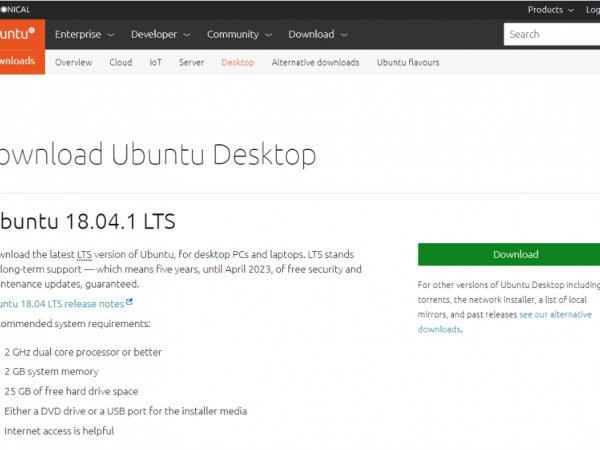This screenshot has width=600, height=450.
Task: Open the Products menu at top right
Action: (x=550, y=9)
